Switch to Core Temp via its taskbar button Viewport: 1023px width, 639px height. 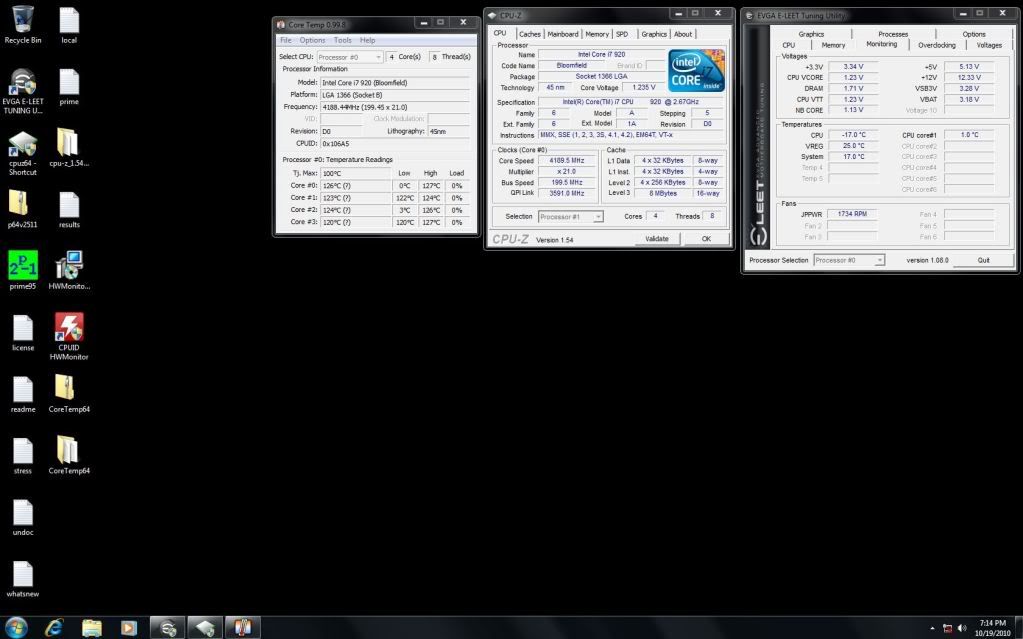click(x=243, y=628)
